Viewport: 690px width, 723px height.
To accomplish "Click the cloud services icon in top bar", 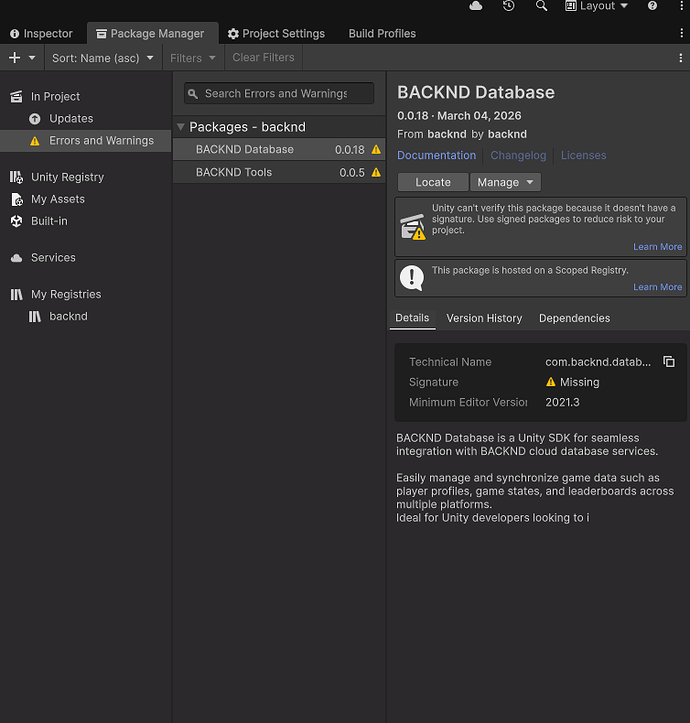I will (476, 6).
